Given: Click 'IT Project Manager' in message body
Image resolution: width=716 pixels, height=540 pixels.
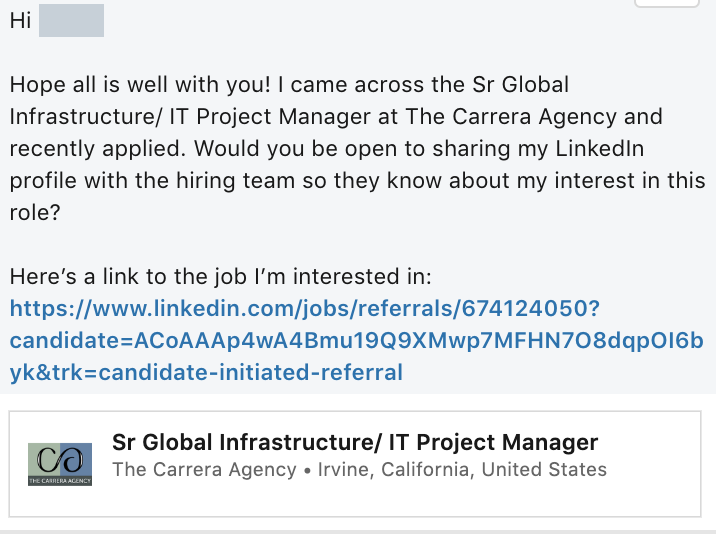Looking at the screenshot, I should 270,117.
